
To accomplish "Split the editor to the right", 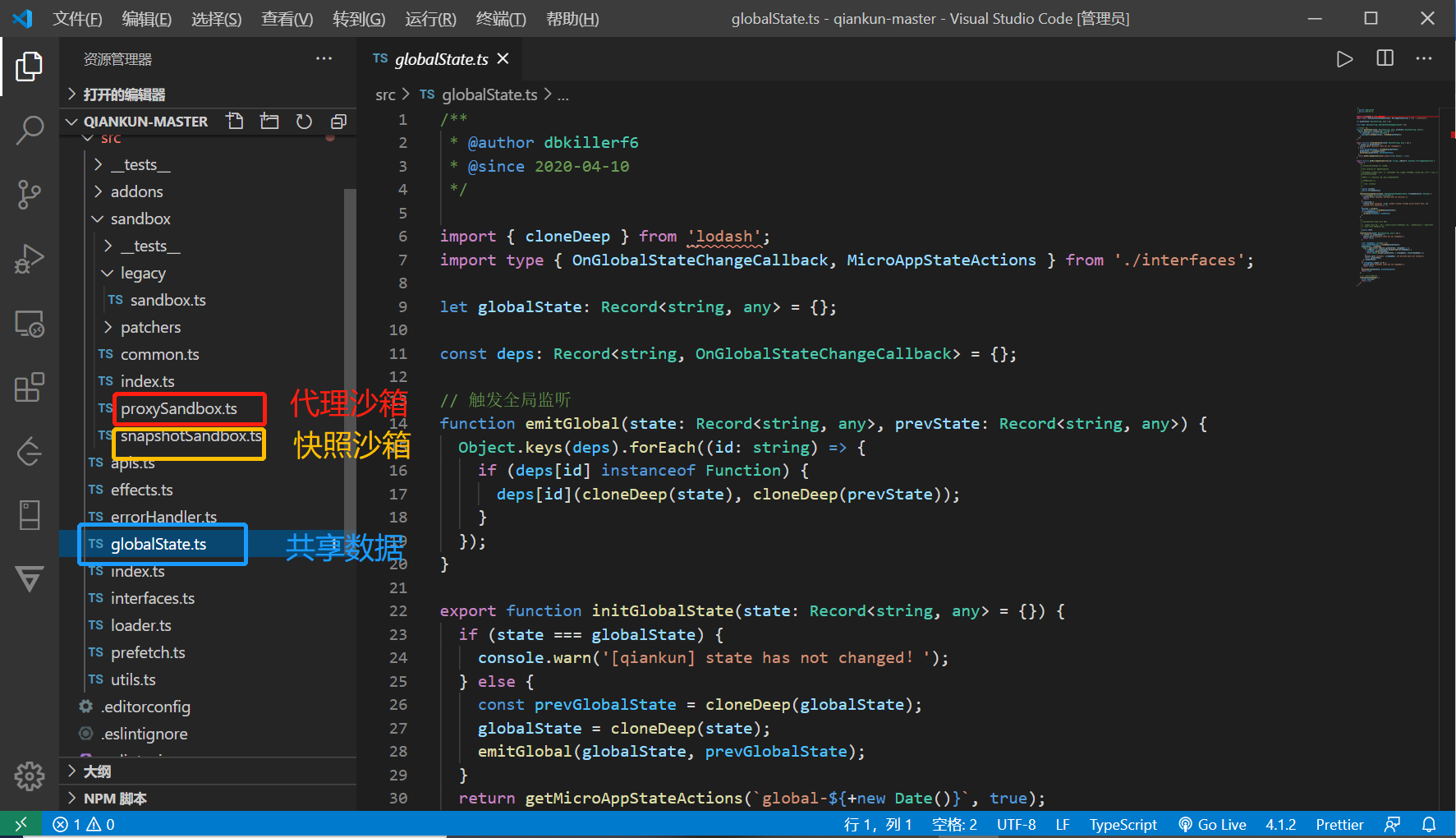I will pyautogui.click(x=1385, y=58).
